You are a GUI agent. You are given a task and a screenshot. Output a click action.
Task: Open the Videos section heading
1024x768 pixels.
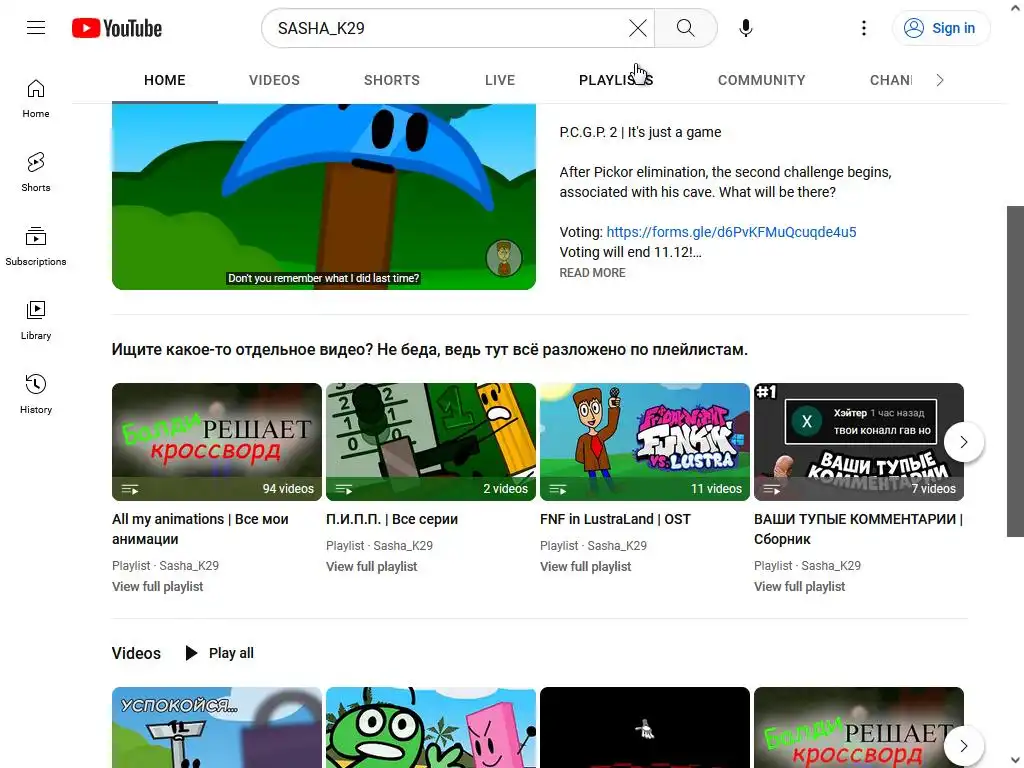pyautogui.click(x=136, y=653)
